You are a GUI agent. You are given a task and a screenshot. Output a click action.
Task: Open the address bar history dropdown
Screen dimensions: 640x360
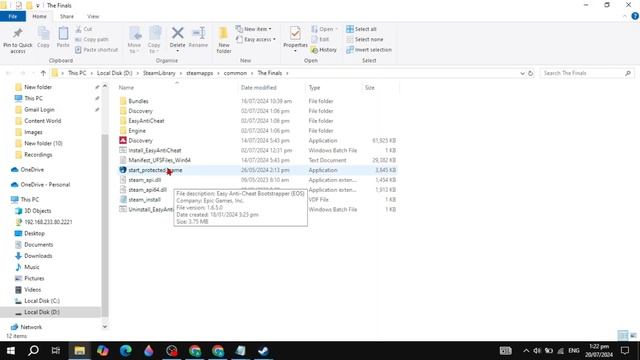(x=522, y=73)
